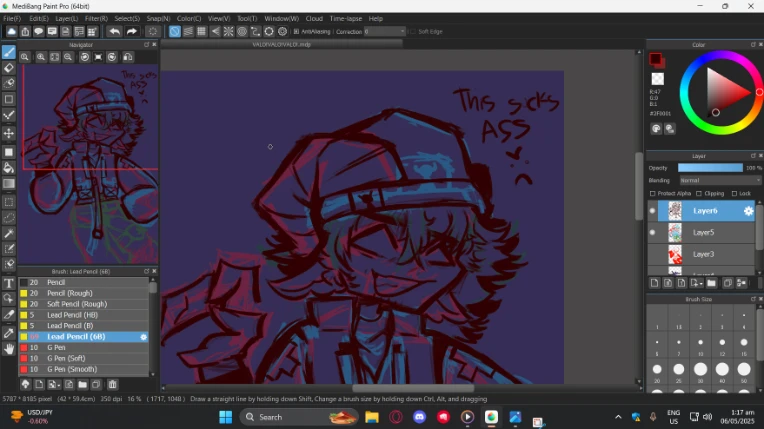764x429 pixels.
Task: Open the Layer menu
Action: click(67, 19)
